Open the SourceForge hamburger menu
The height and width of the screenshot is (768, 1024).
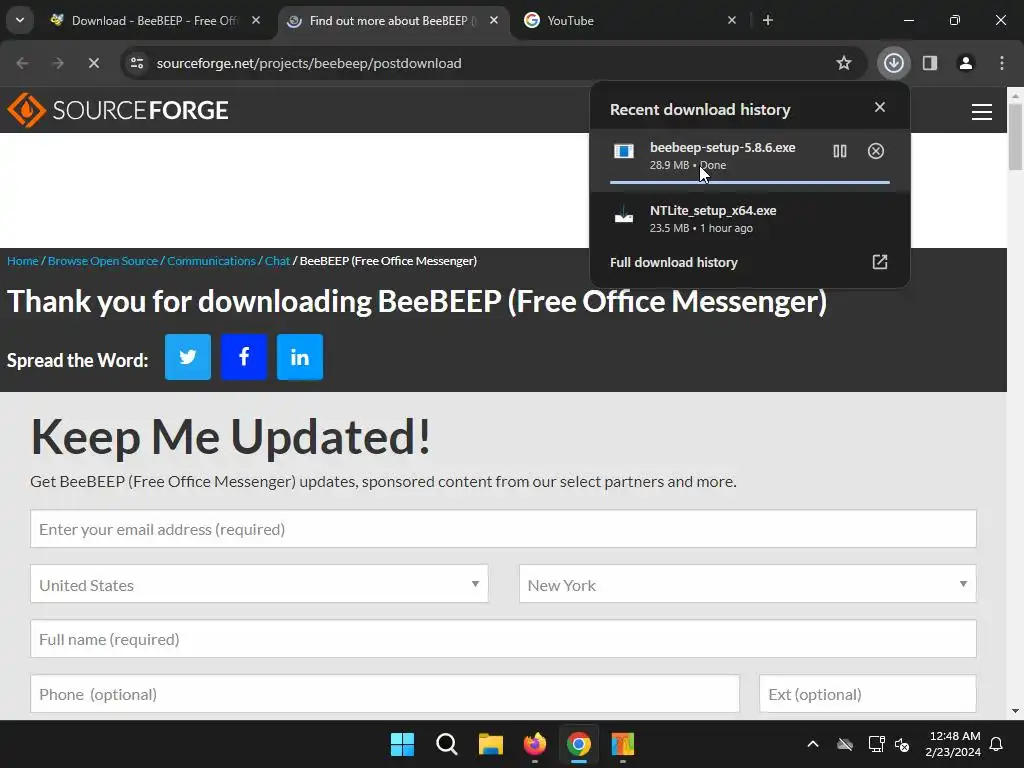click(x=982, y=112)
